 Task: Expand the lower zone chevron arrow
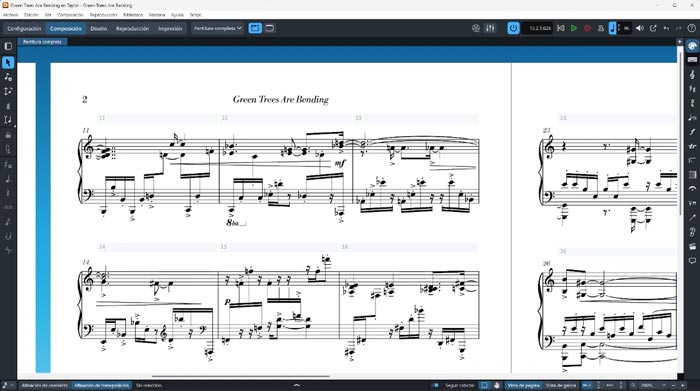tap(296, 385)
